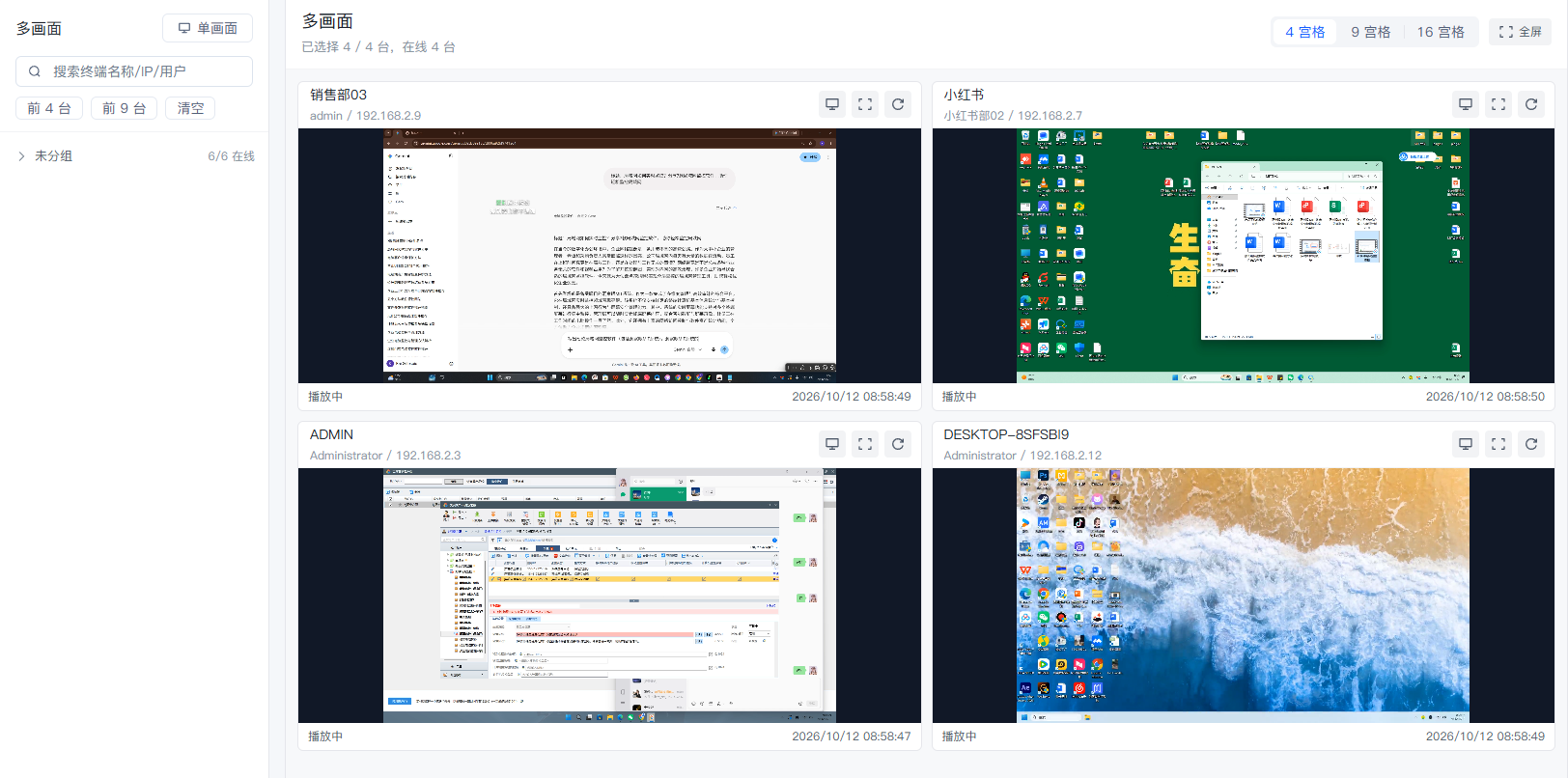
Task: Click the 2026/10/12 08:58:50 timestamp
Action: 1485,396
